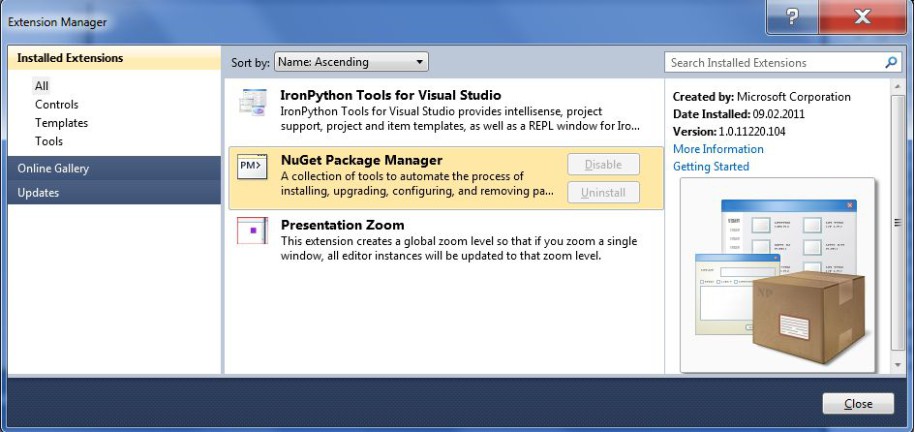Close the Extension Manager window
This screenshot has height=432, width=915.
[862, 17]
